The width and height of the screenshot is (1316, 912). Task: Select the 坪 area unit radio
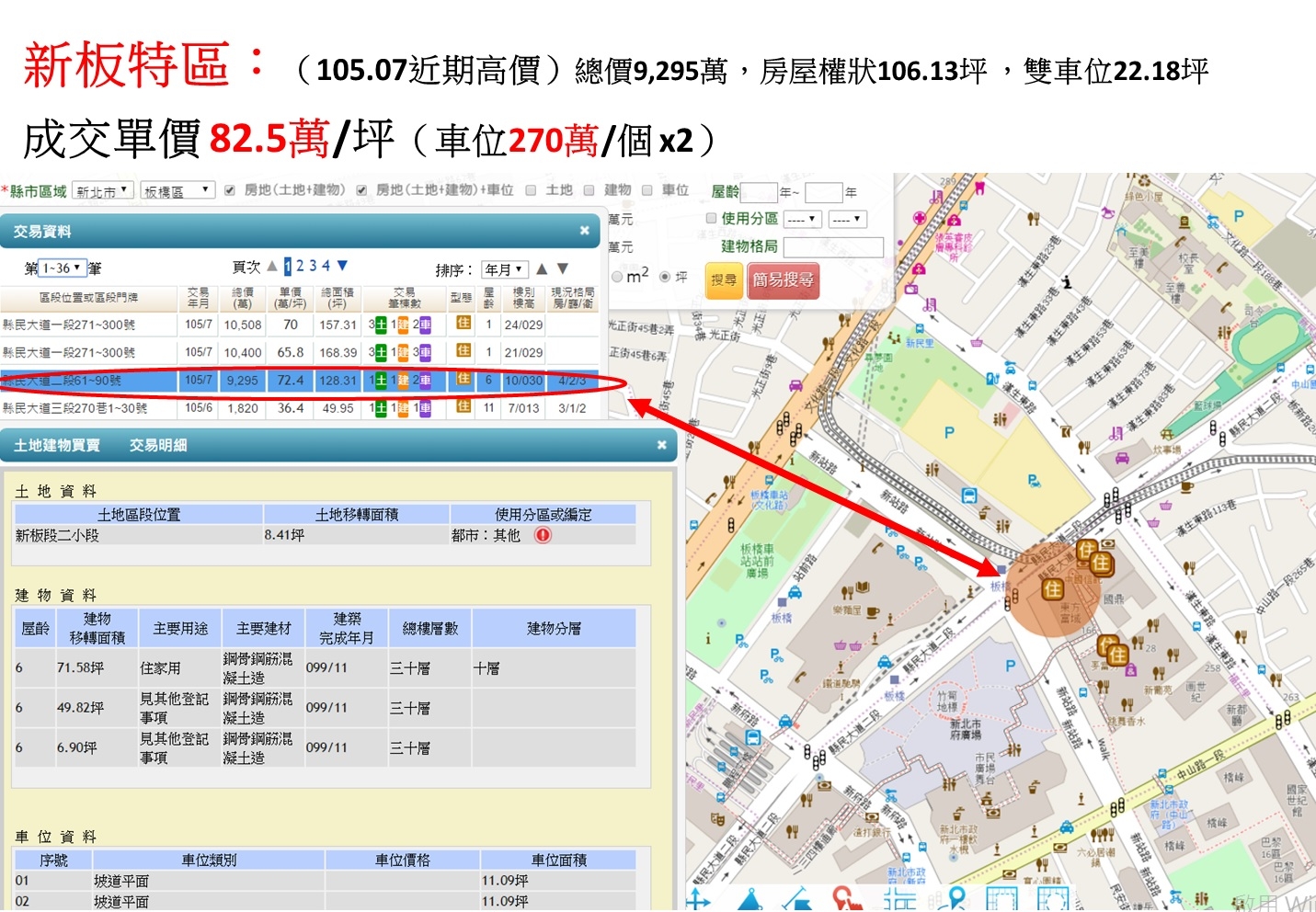[x=665, y=277]
